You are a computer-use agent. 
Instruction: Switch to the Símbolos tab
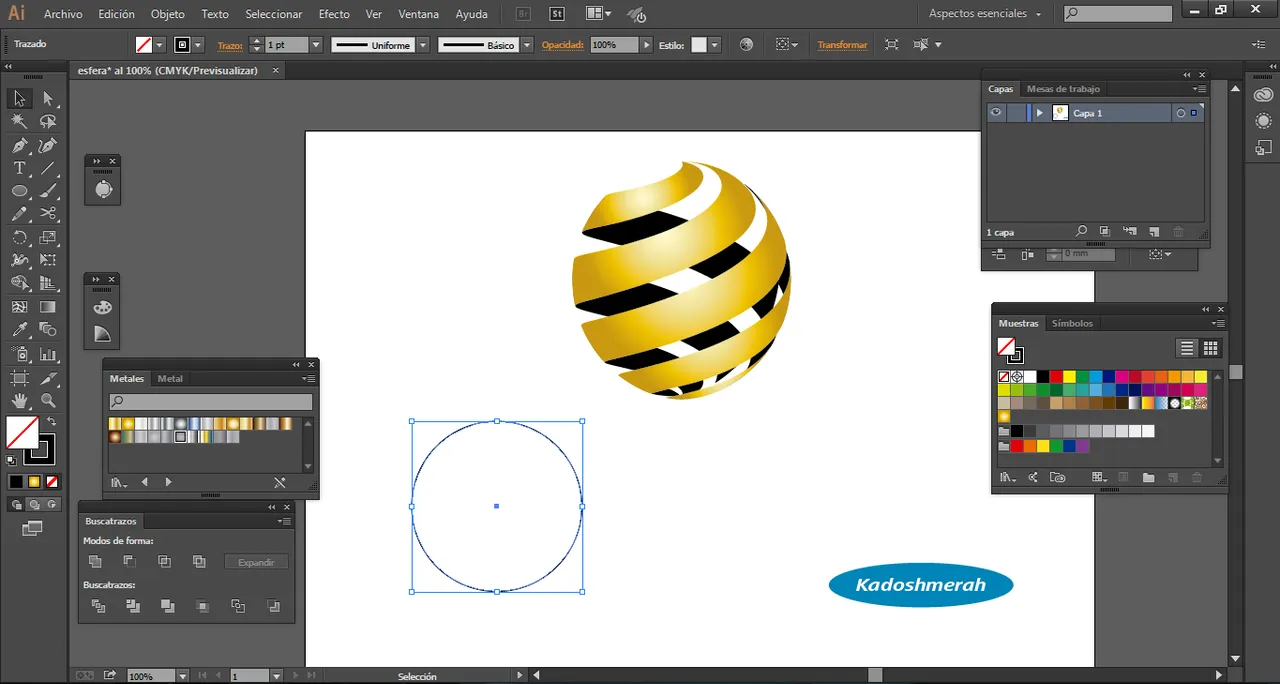coord(1072,323)
